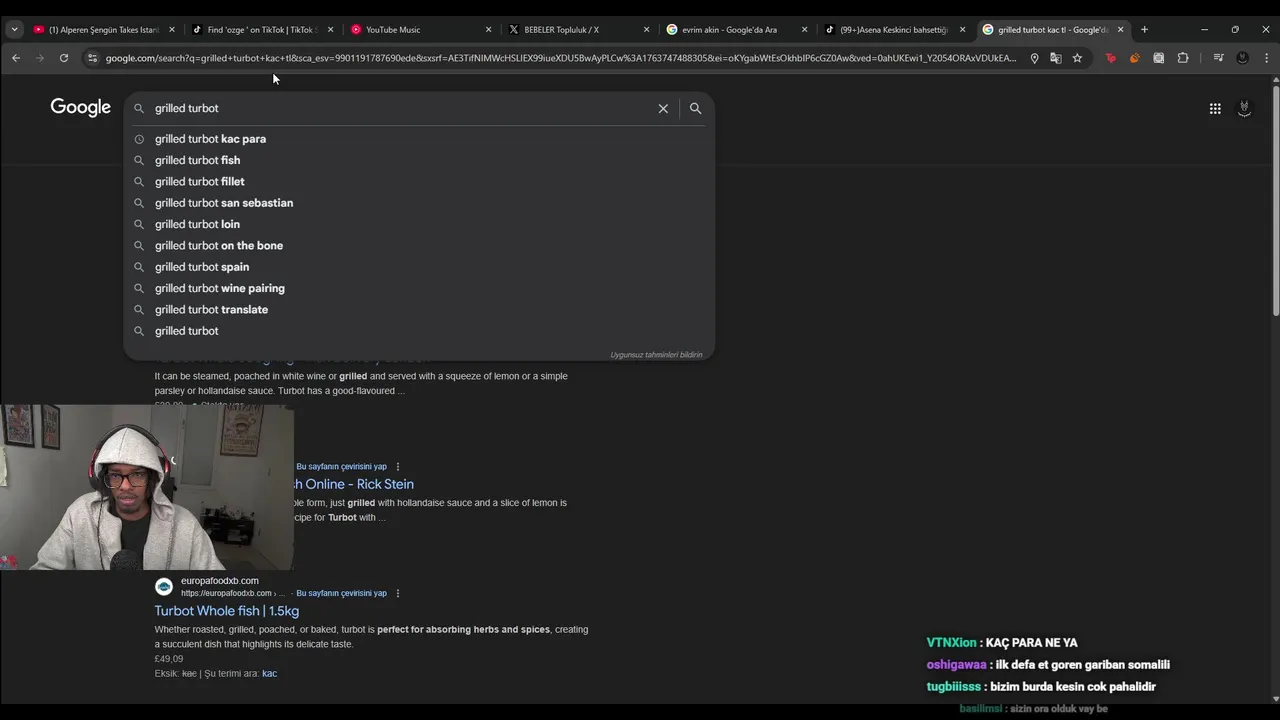
Task: Open three-dot options for Rick Stein result
Action: point(398,466)
